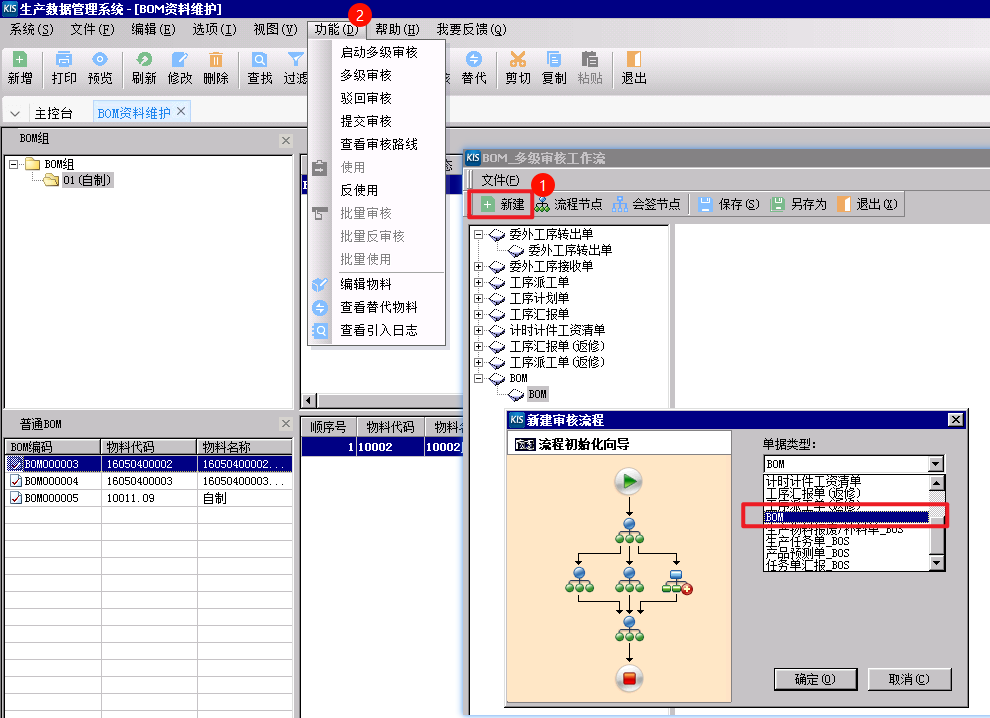The width and height of the screenshot is (990, 718).
Task: Click the 确定 button in wizard
Action: pos(815,679)
